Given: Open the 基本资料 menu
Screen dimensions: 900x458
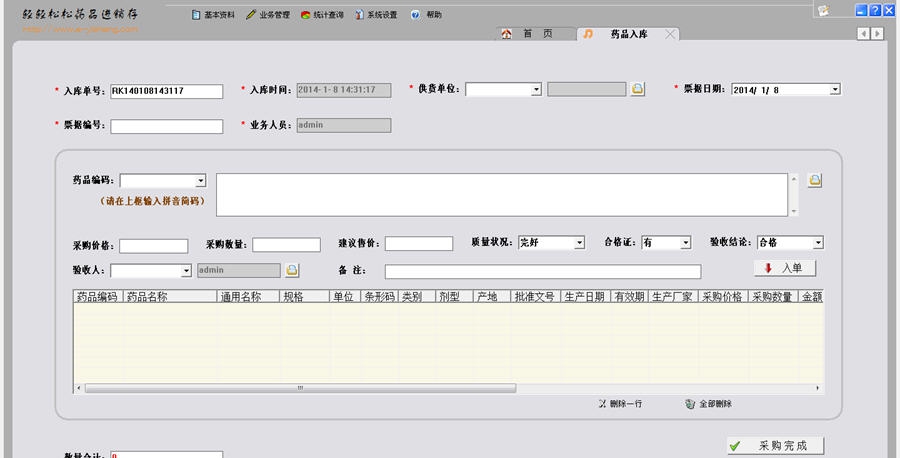Looking at the screenshot, I should (x=213, y=15).
